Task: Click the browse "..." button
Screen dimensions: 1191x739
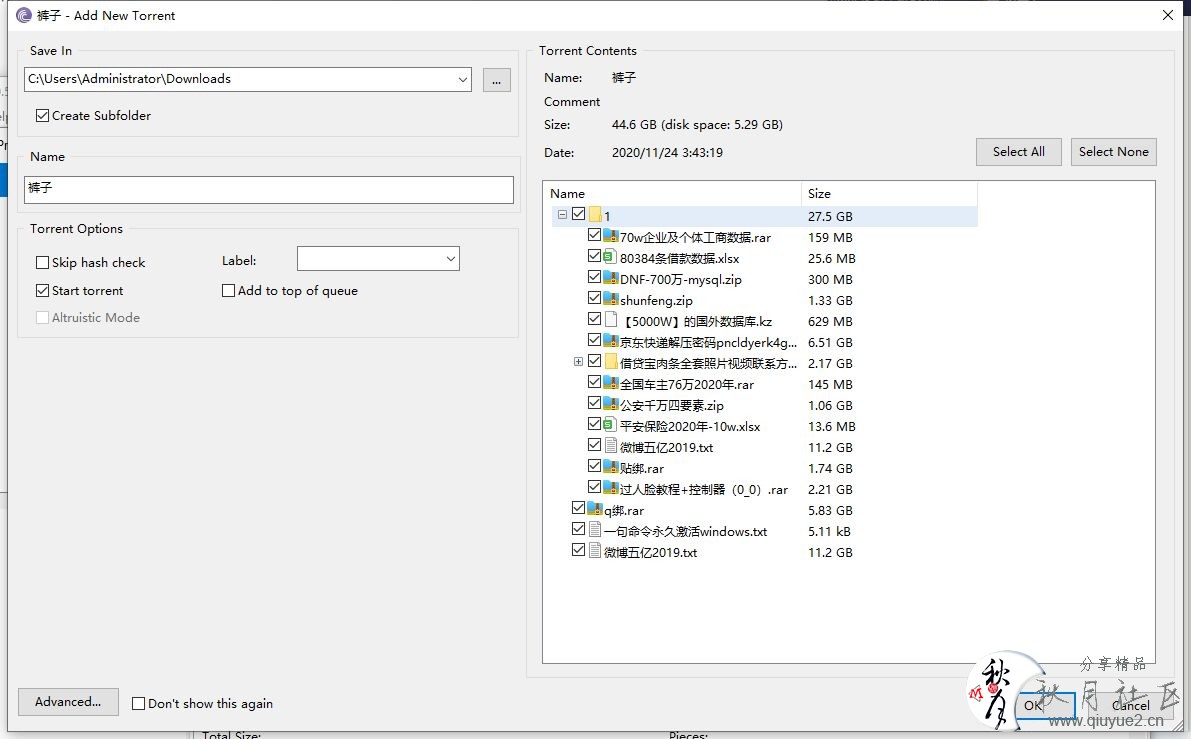Action: (x=497, y=80)
